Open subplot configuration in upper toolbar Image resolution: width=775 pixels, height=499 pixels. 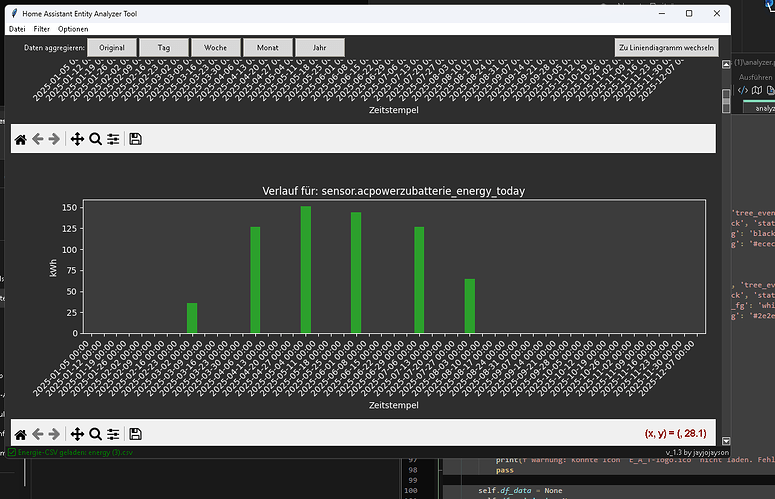(x=113, y=139)
